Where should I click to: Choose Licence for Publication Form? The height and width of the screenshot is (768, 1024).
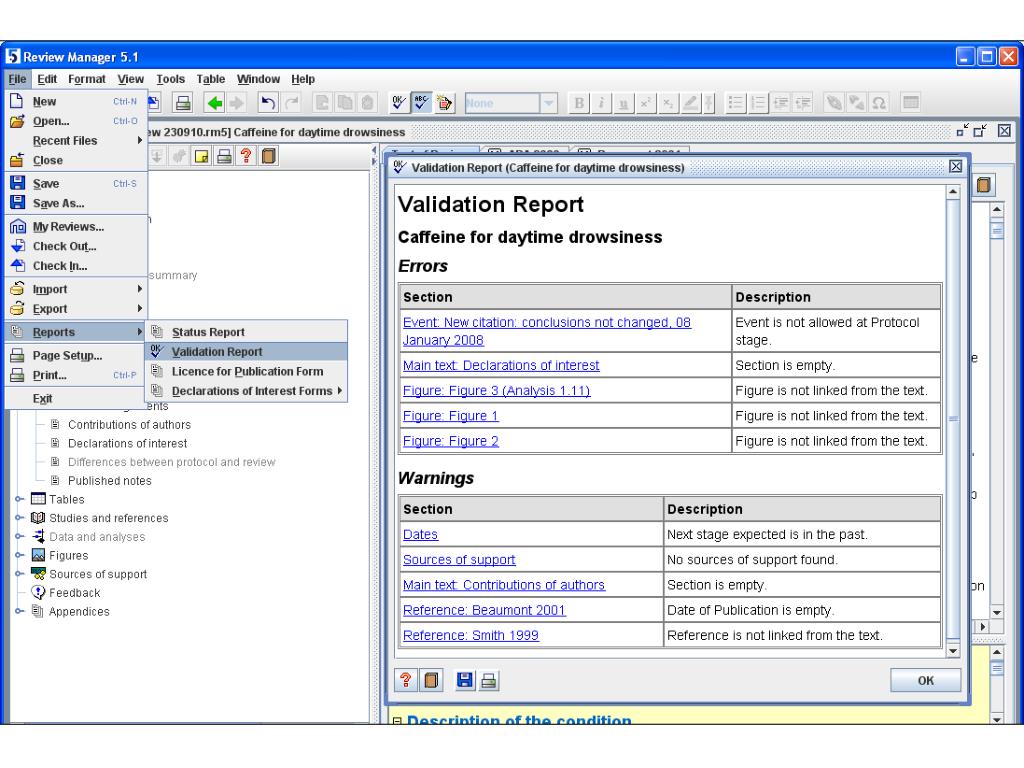coord(247,371)
